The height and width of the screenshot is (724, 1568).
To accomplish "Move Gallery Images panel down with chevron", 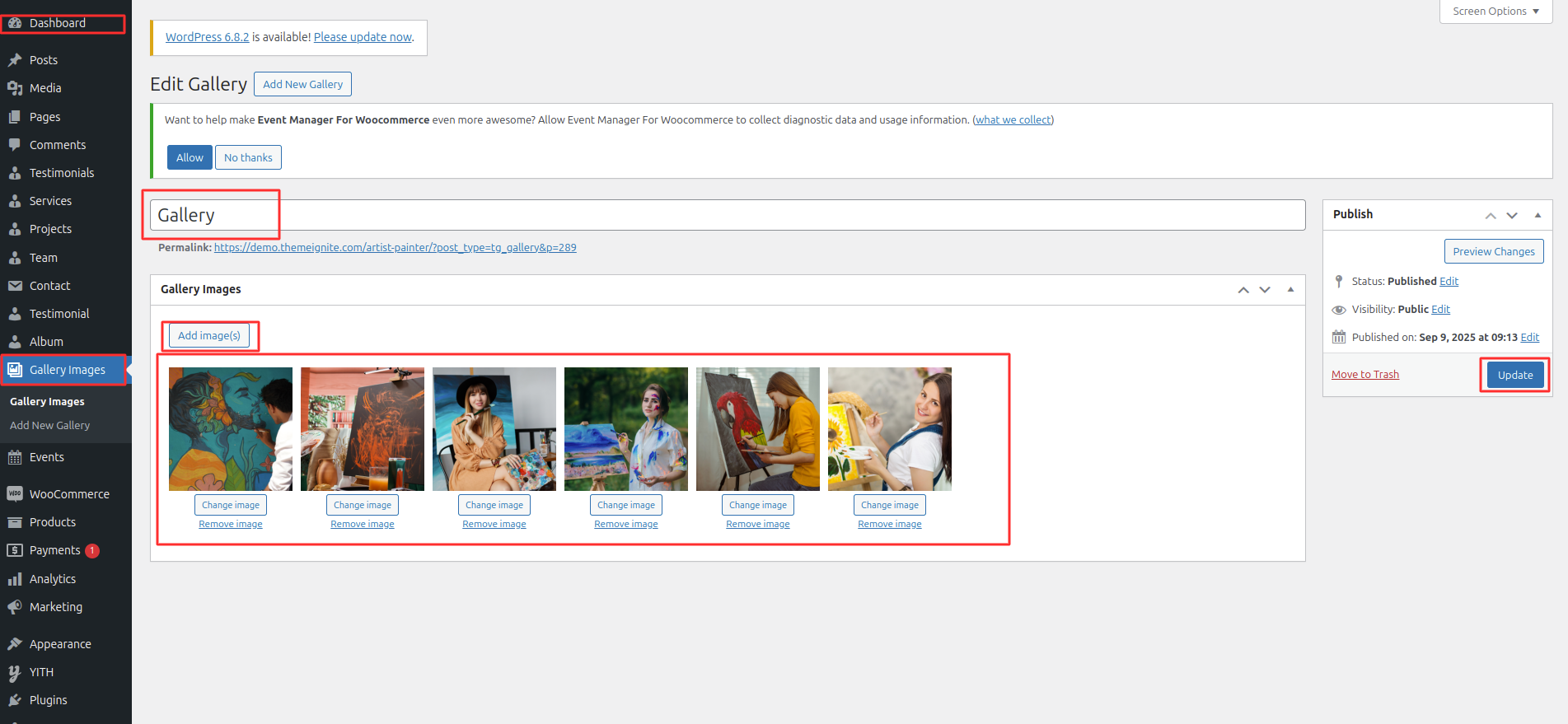I will point(1265,290).
